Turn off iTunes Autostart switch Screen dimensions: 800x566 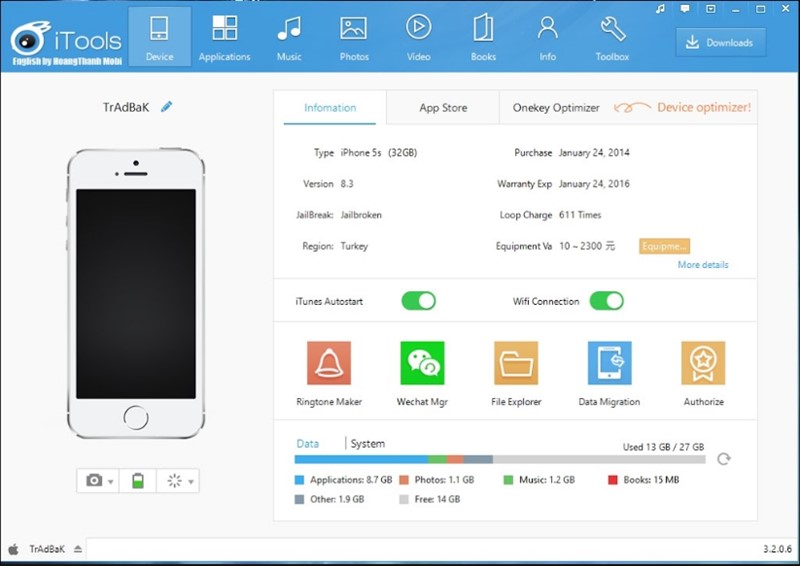418,301
